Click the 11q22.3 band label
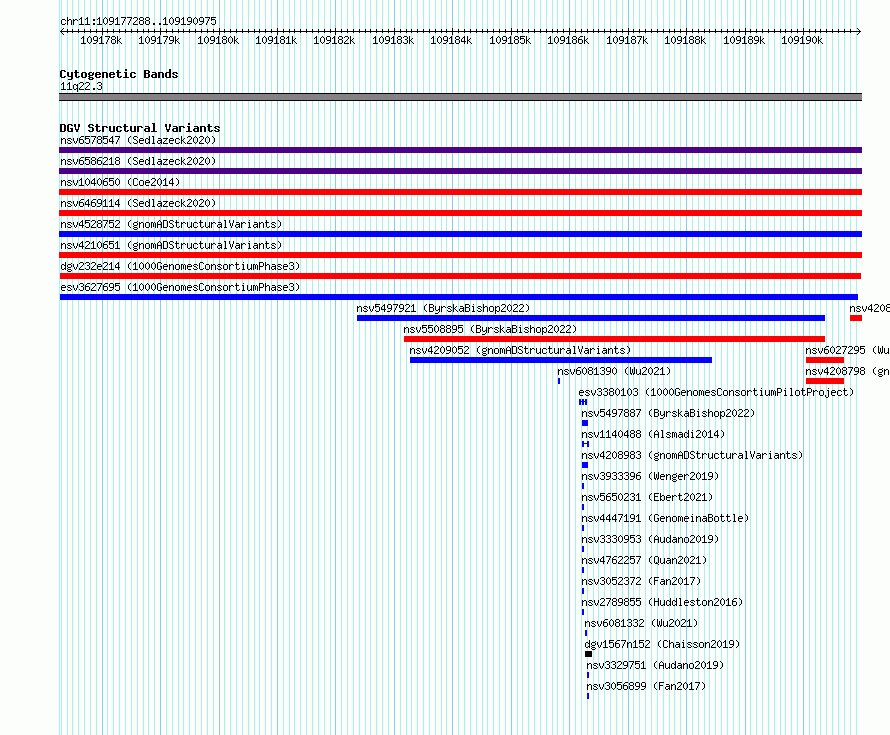The width and height of the screenshot is (890, 735). point(81,86)
